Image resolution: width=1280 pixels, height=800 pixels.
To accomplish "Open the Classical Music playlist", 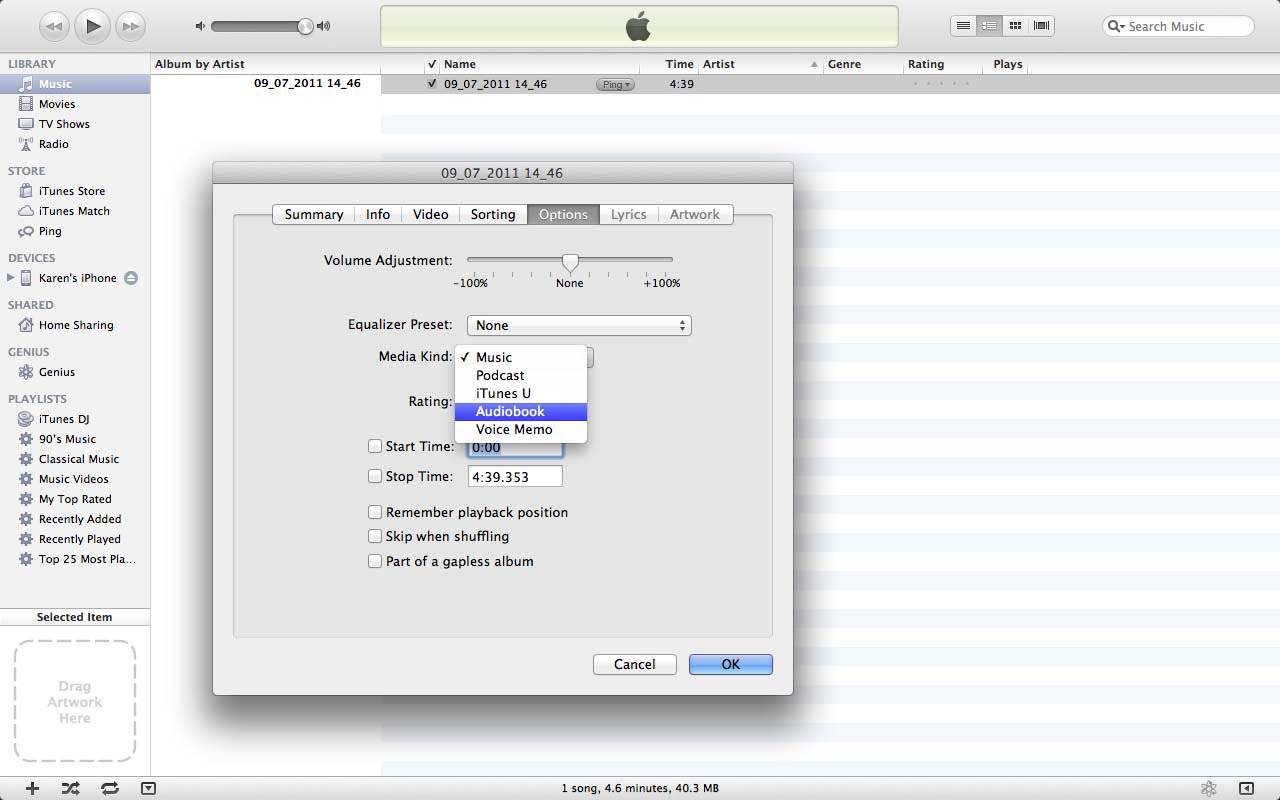I will (x=75, y=459).
